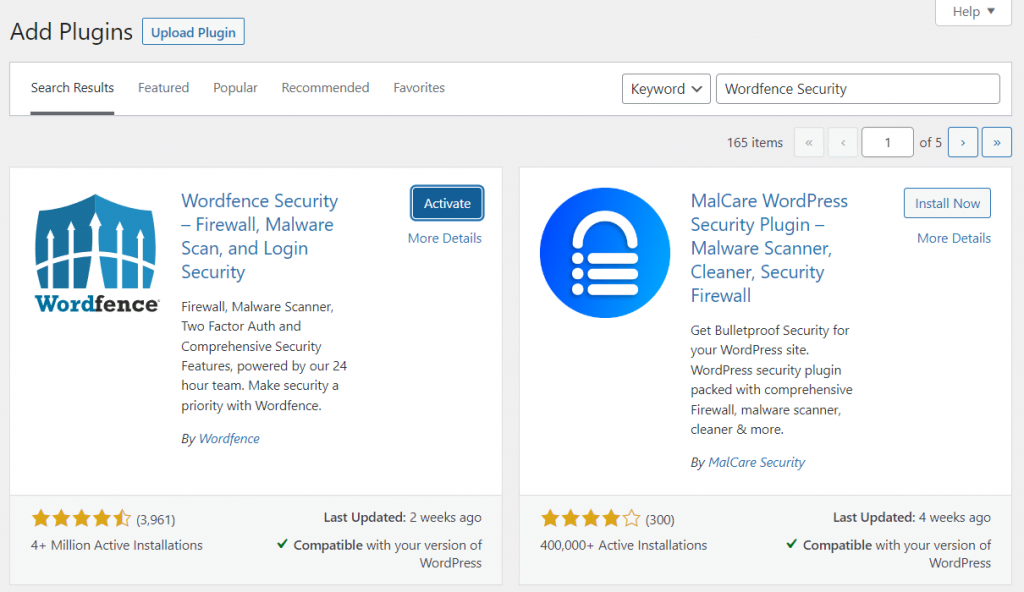This screenshot has width=1024, height=592.
Task: Select the Search Results tab
Action: (72, 88)
